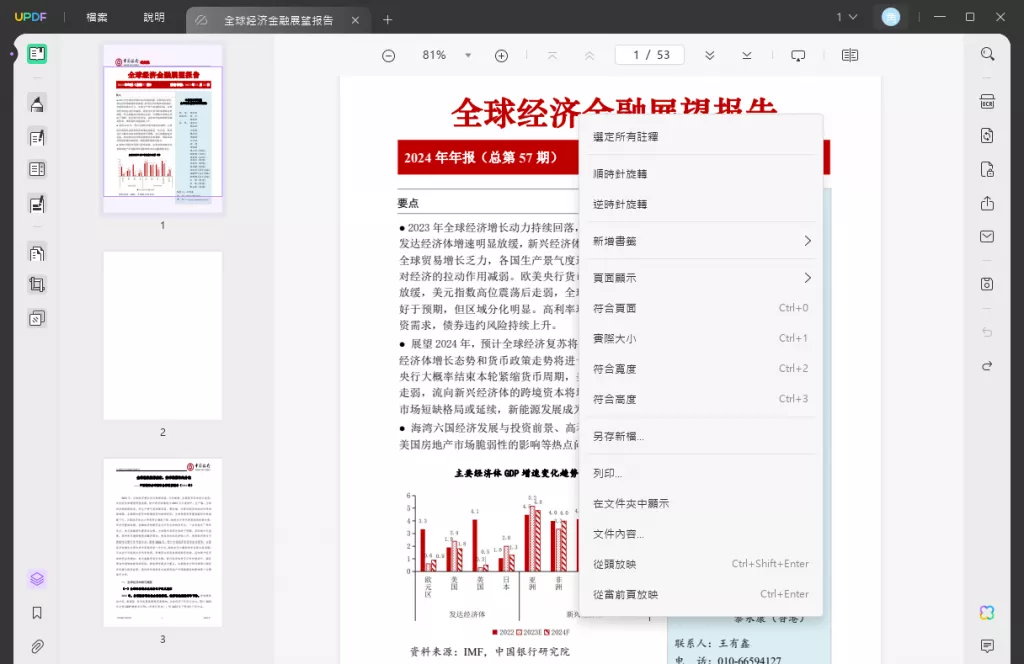The image size is (1024, 664).
Task: Open the 說明 help menu
Action: tap(154, 18)
